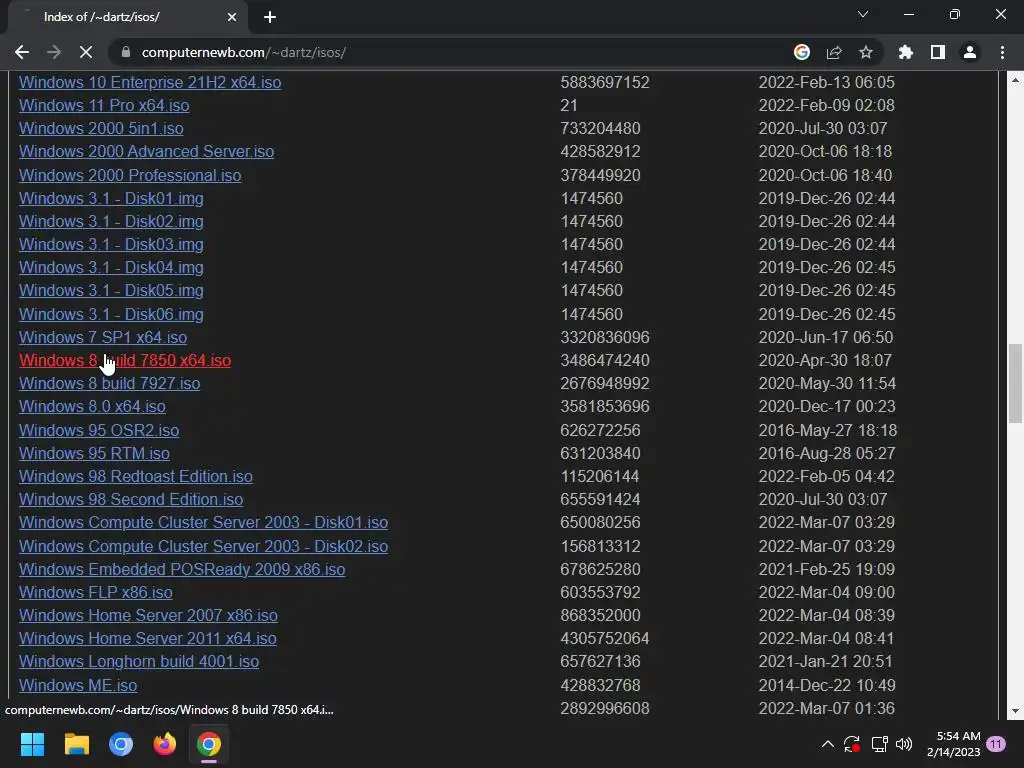The width and height of the screenshot is (1024, 768).
Task: Click Windows 3.1 - Disk05.img link
Action: [x=111, y=291]
